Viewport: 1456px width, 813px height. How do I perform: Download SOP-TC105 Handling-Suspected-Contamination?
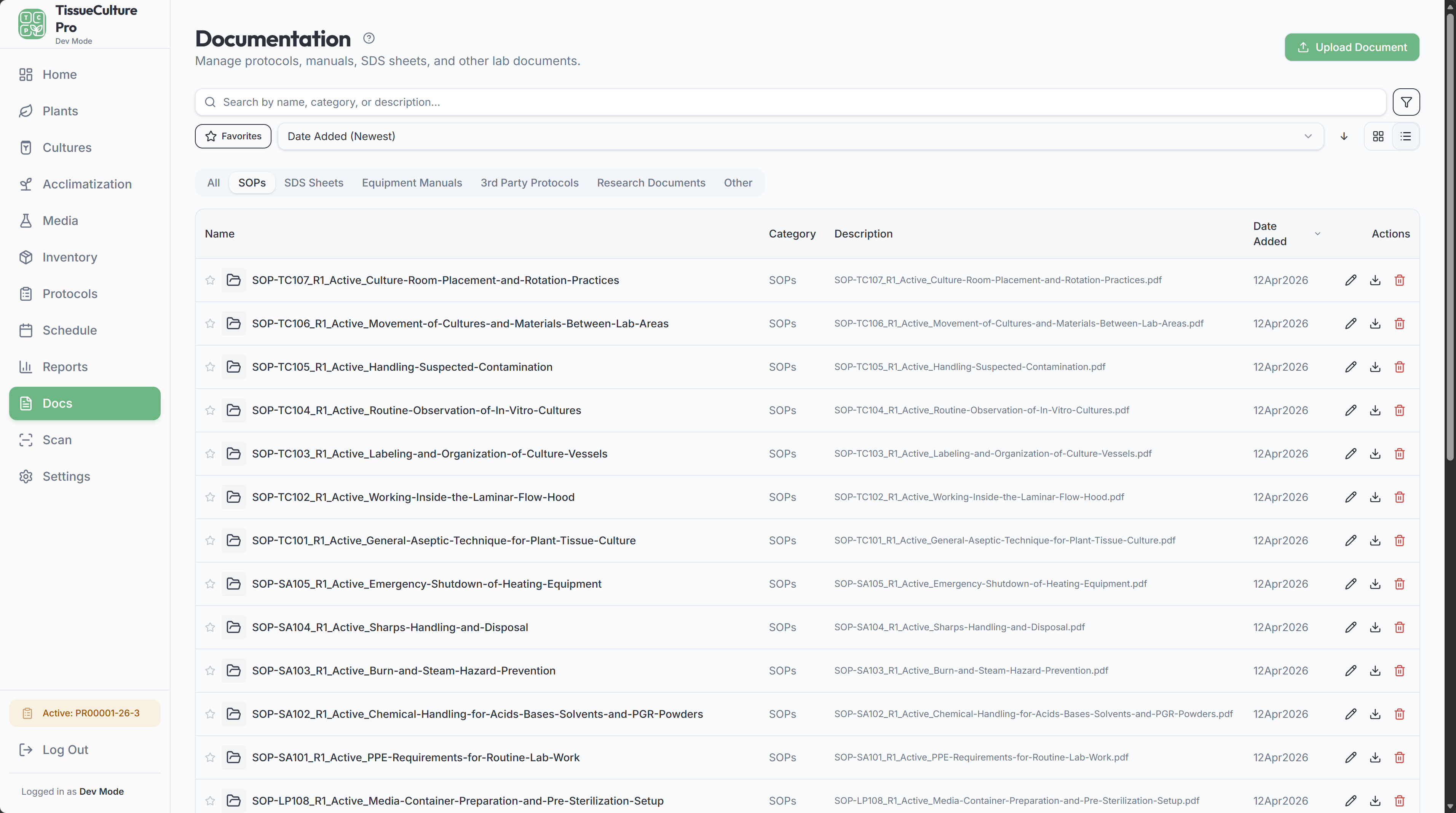[x=1375, y=367]
